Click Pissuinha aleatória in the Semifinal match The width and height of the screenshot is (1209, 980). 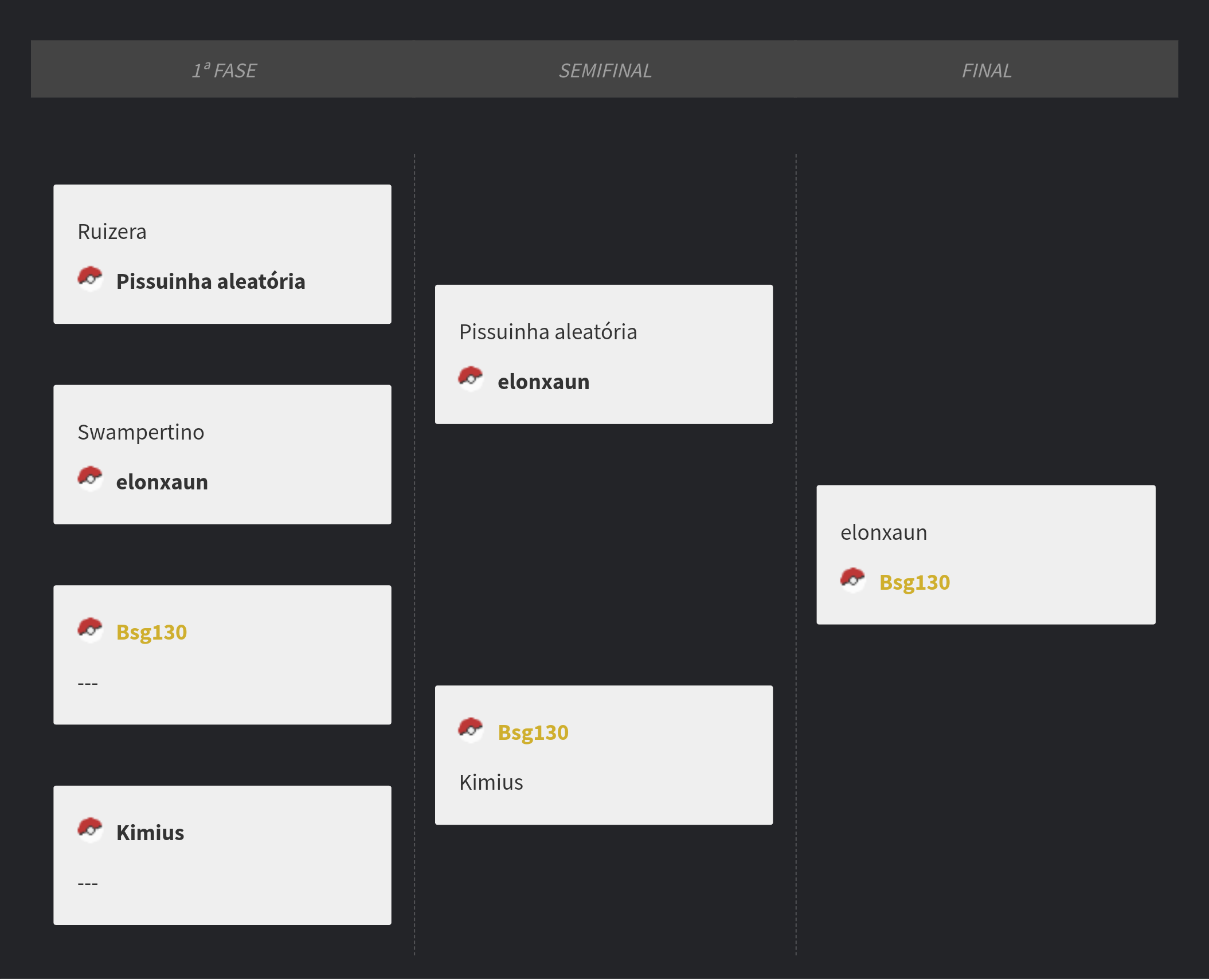(x=548, y=332)
